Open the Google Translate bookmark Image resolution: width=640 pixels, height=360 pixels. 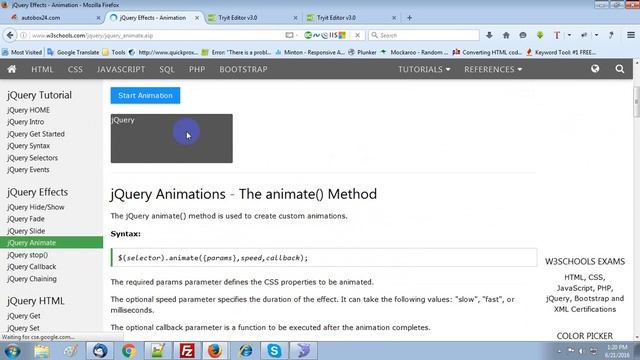73,52
